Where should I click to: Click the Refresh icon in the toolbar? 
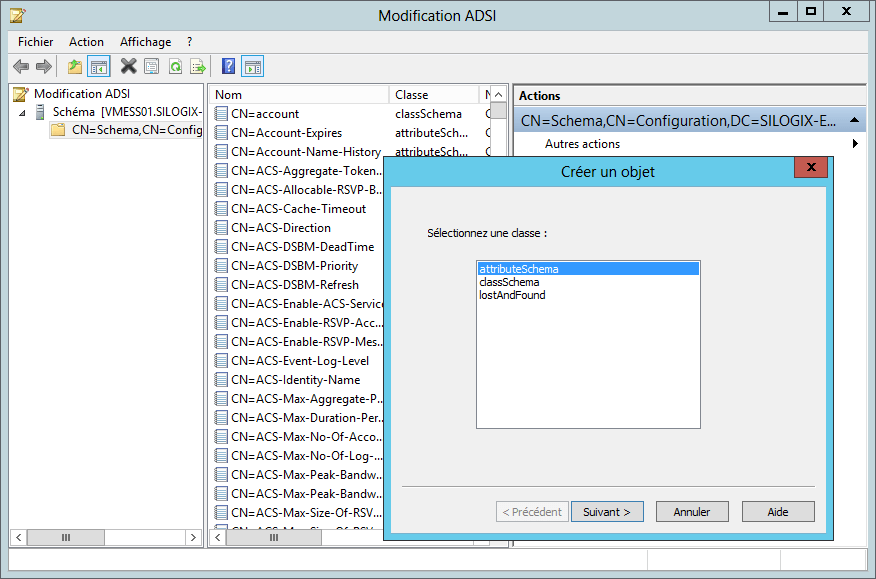coord(177,66)
